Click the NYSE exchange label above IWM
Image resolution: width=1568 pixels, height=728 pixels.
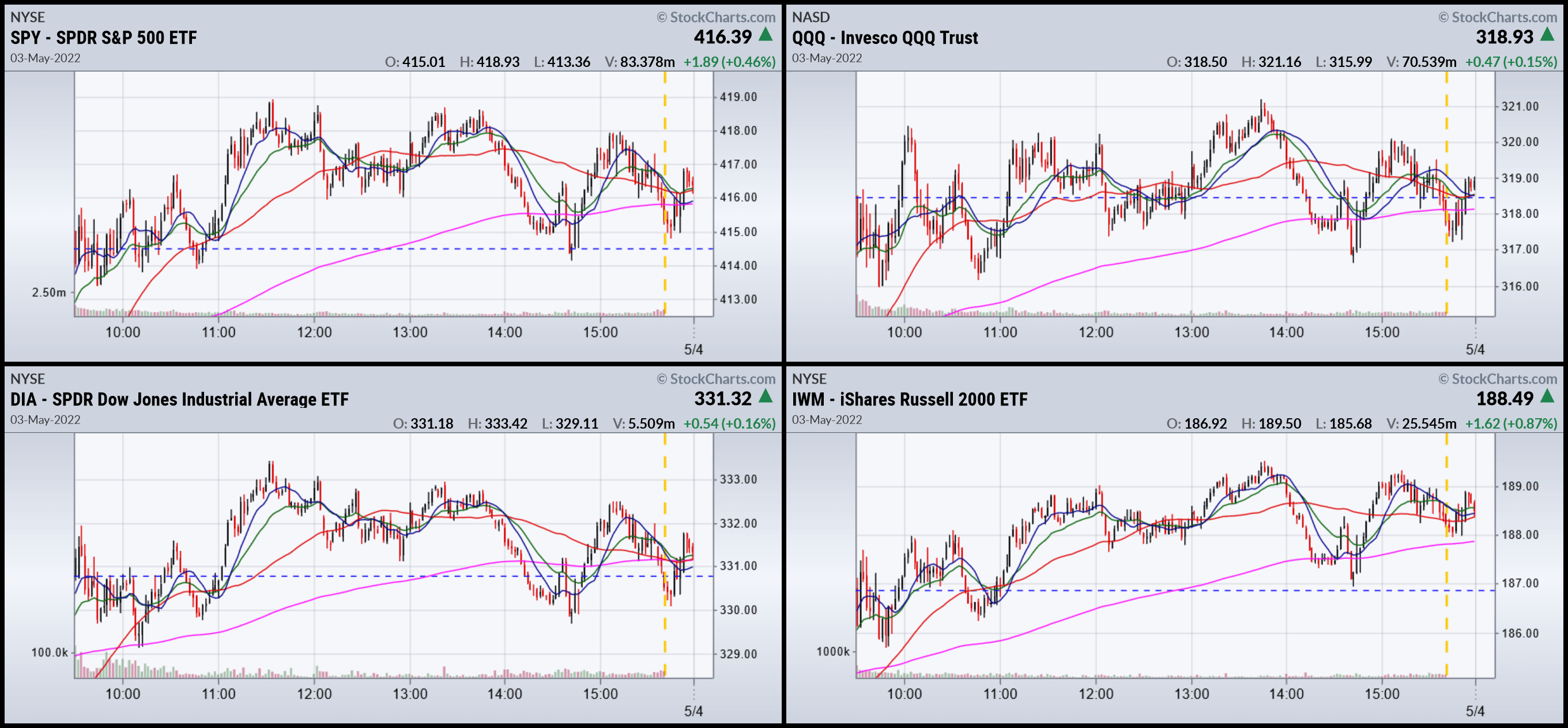click(809, 378)
